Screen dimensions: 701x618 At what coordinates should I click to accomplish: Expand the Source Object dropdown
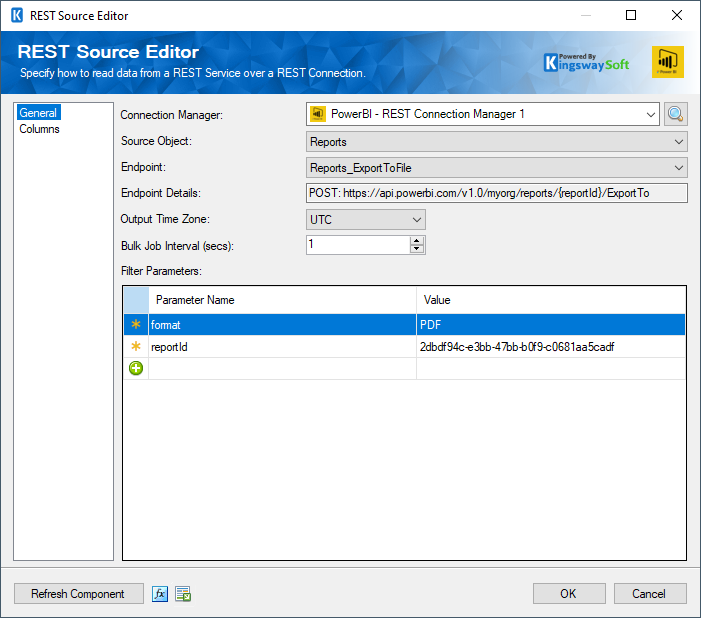679,142
